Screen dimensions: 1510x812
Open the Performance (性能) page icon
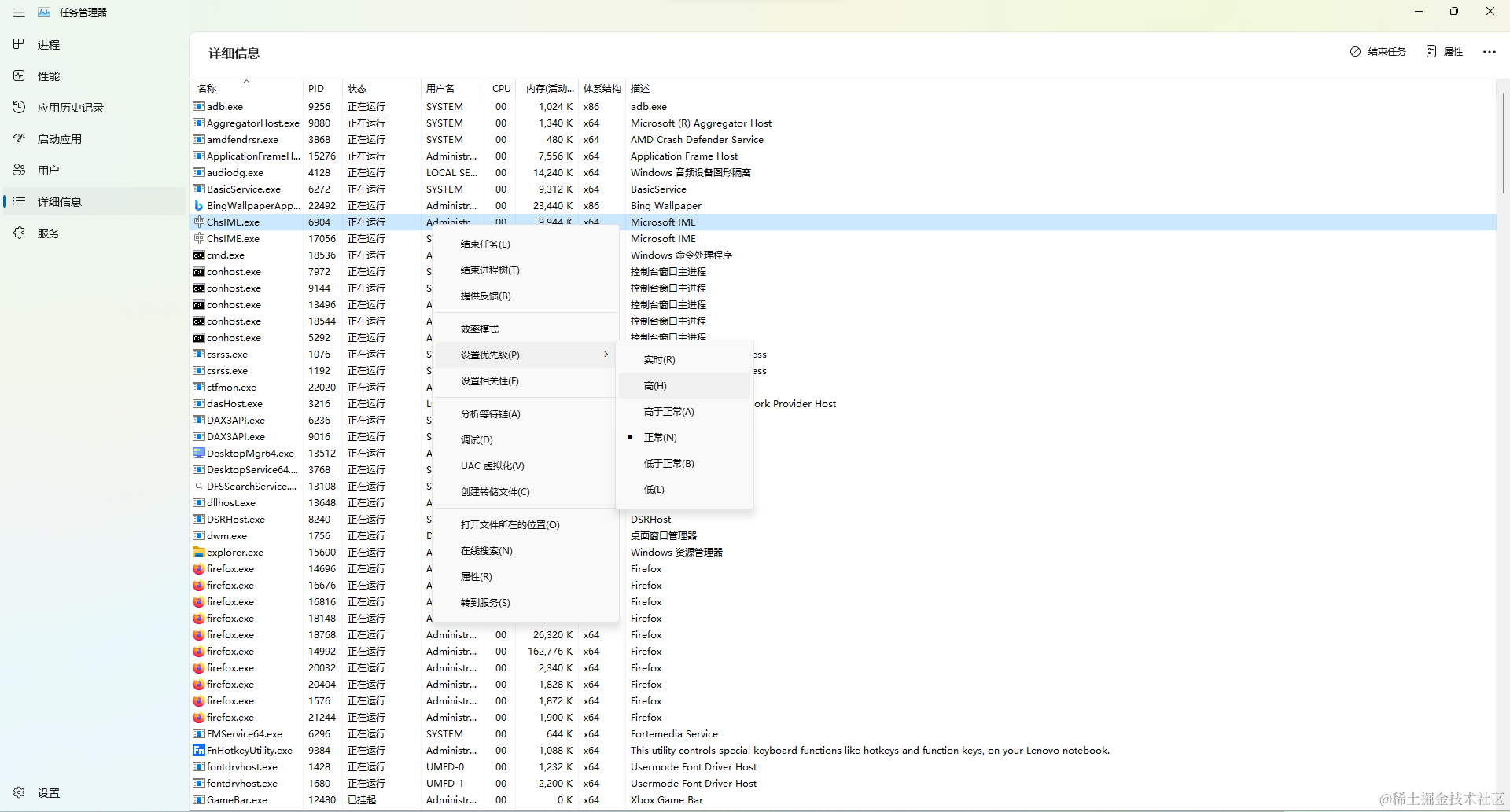pos(19,75)
